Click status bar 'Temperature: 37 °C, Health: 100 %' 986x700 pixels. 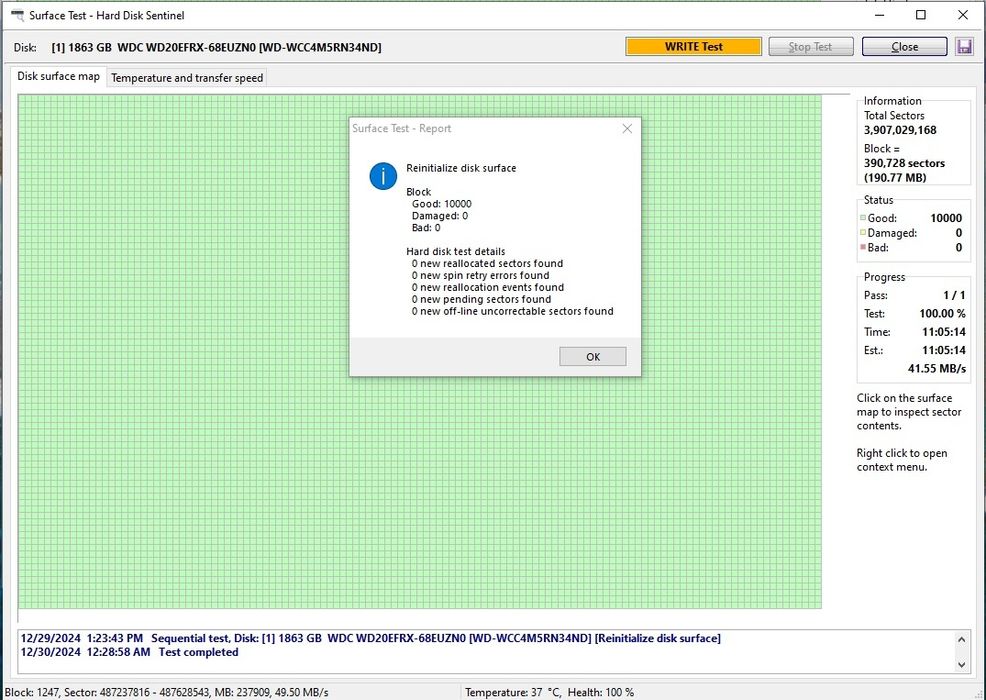549,692
